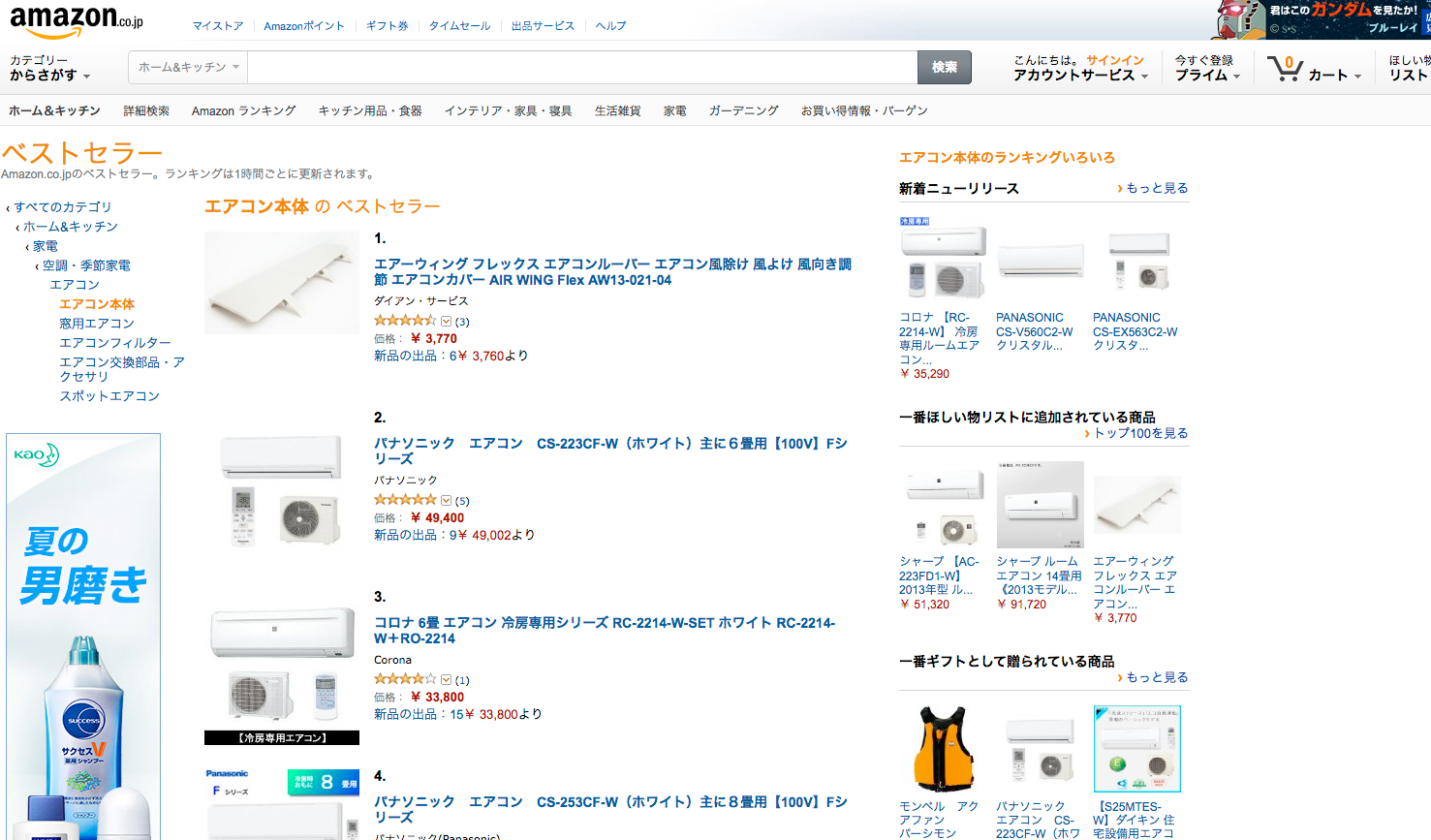Open the ホーム&キッチン search category dropdown

188,68
